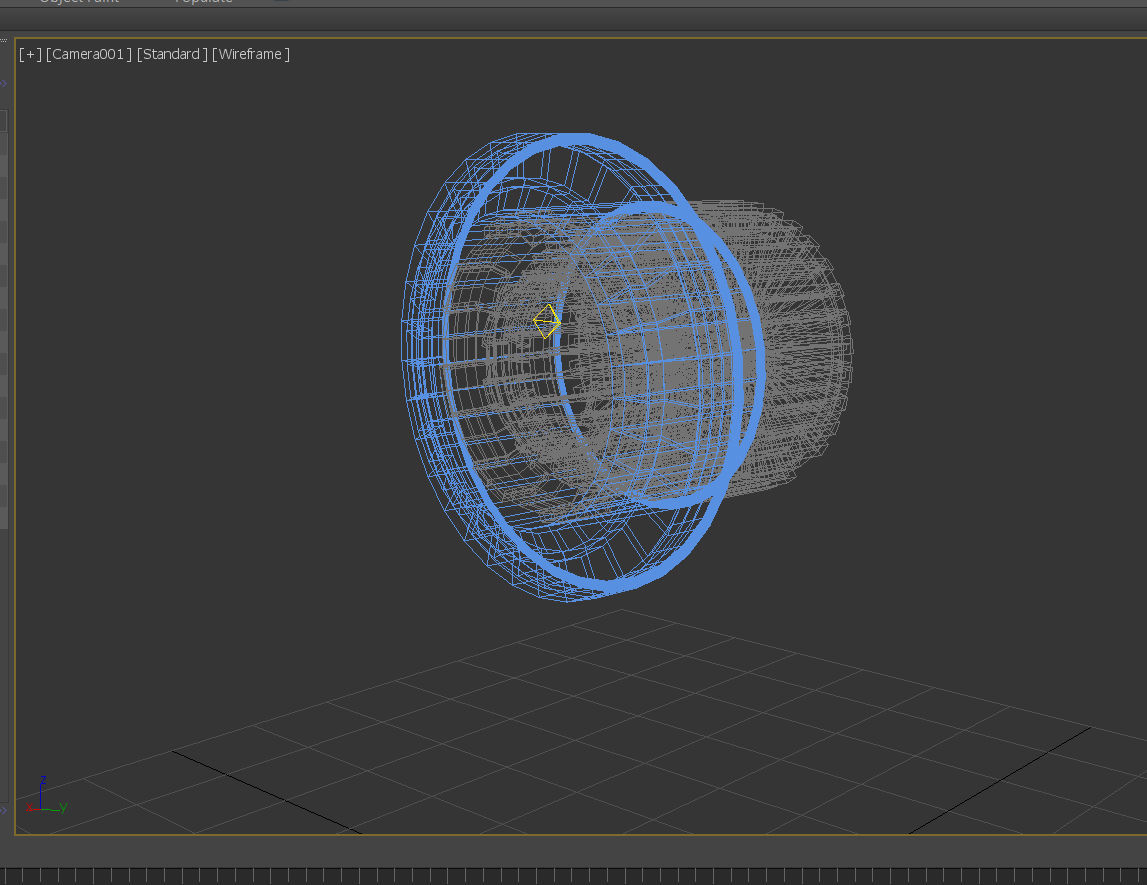
Task: Expand the lower left panel double-arrow
Action: 4,810
